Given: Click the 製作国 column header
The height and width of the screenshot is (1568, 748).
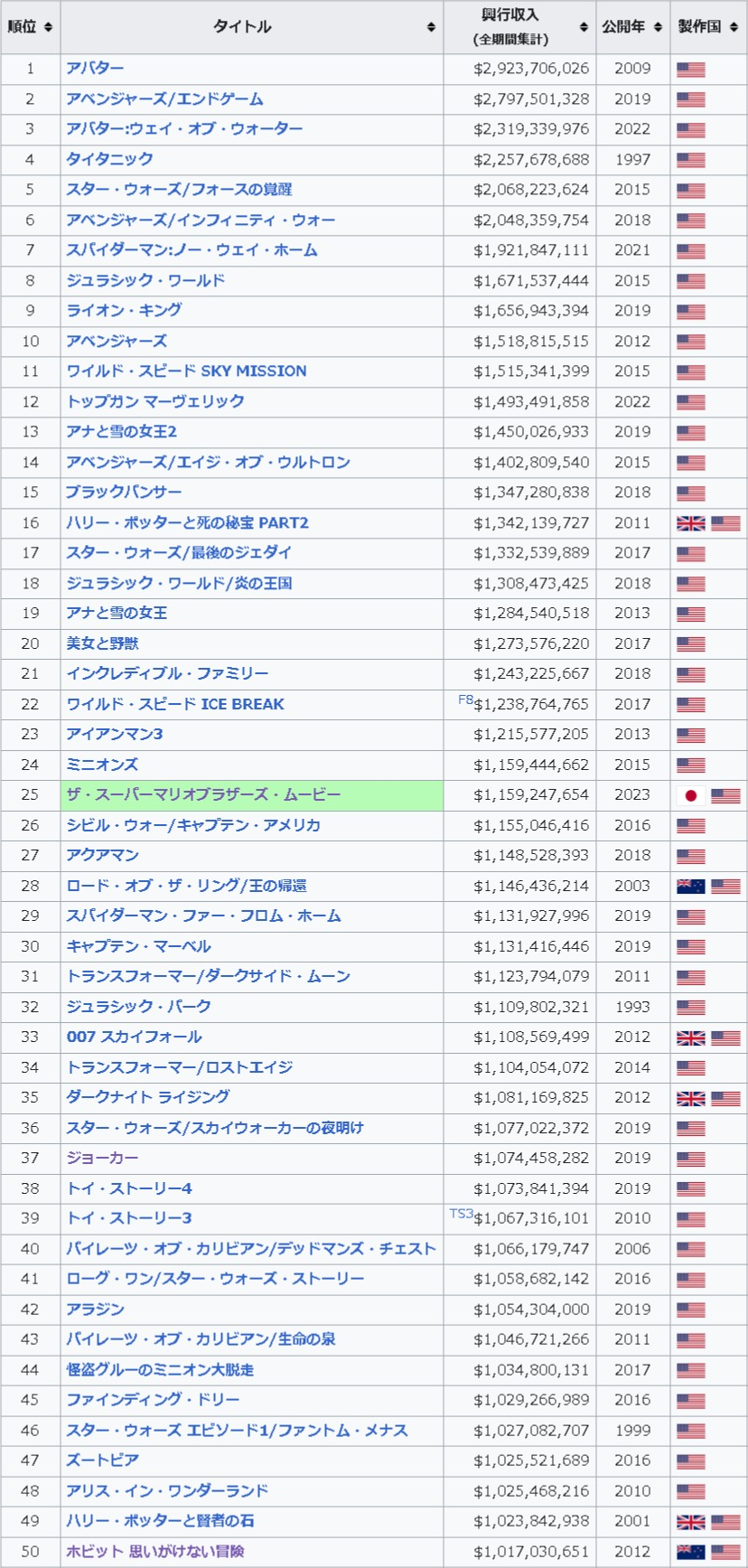Looking at the screenshot, I should 708,27.
